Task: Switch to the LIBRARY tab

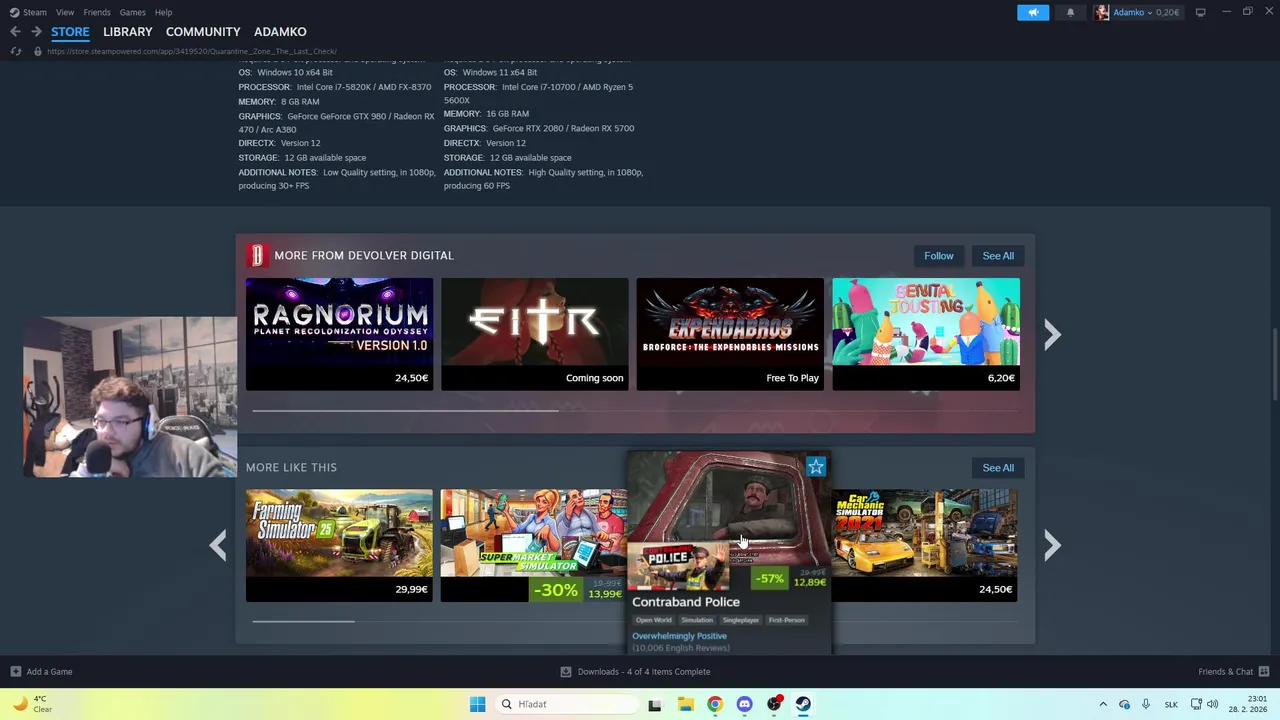Action: (x=128, y=32)
